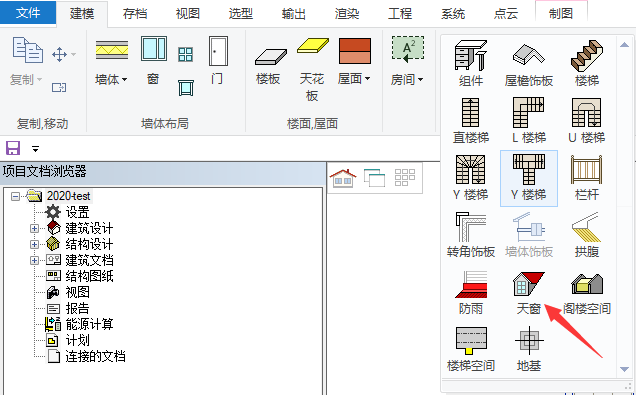Open the 复制 dropdown arrow
The height and width of the screenshot is (395, 636).
click(x=40, y=79)
